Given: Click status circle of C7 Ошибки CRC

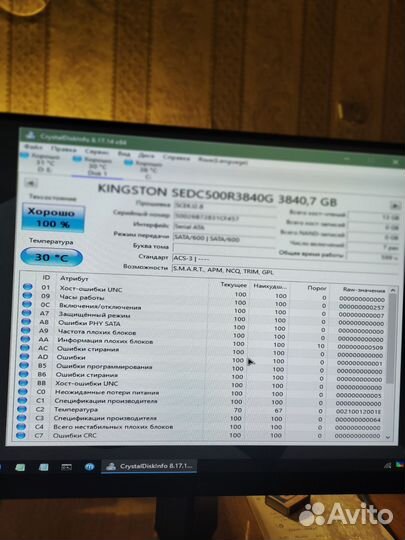Looking at the screenshot, I should click(x=21, y=435).
